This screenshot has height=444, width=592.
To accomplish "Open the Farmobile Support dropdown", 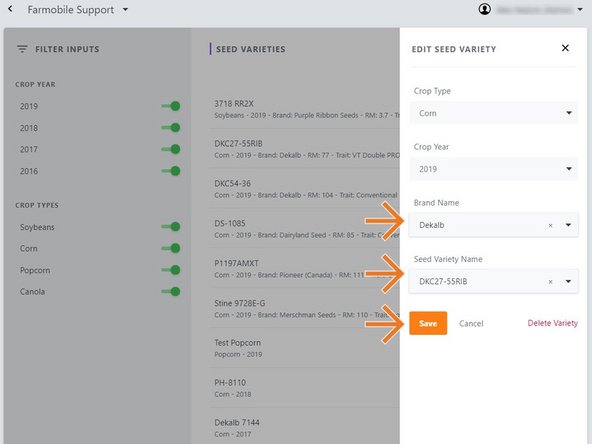I will coord(78,9).
